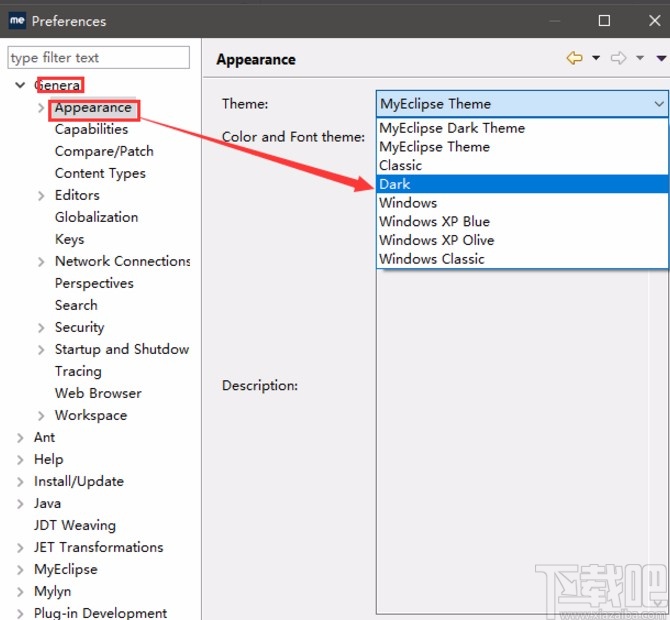Open Content Types preferences
Screen dimensions: 670x620
coord(100,173)
